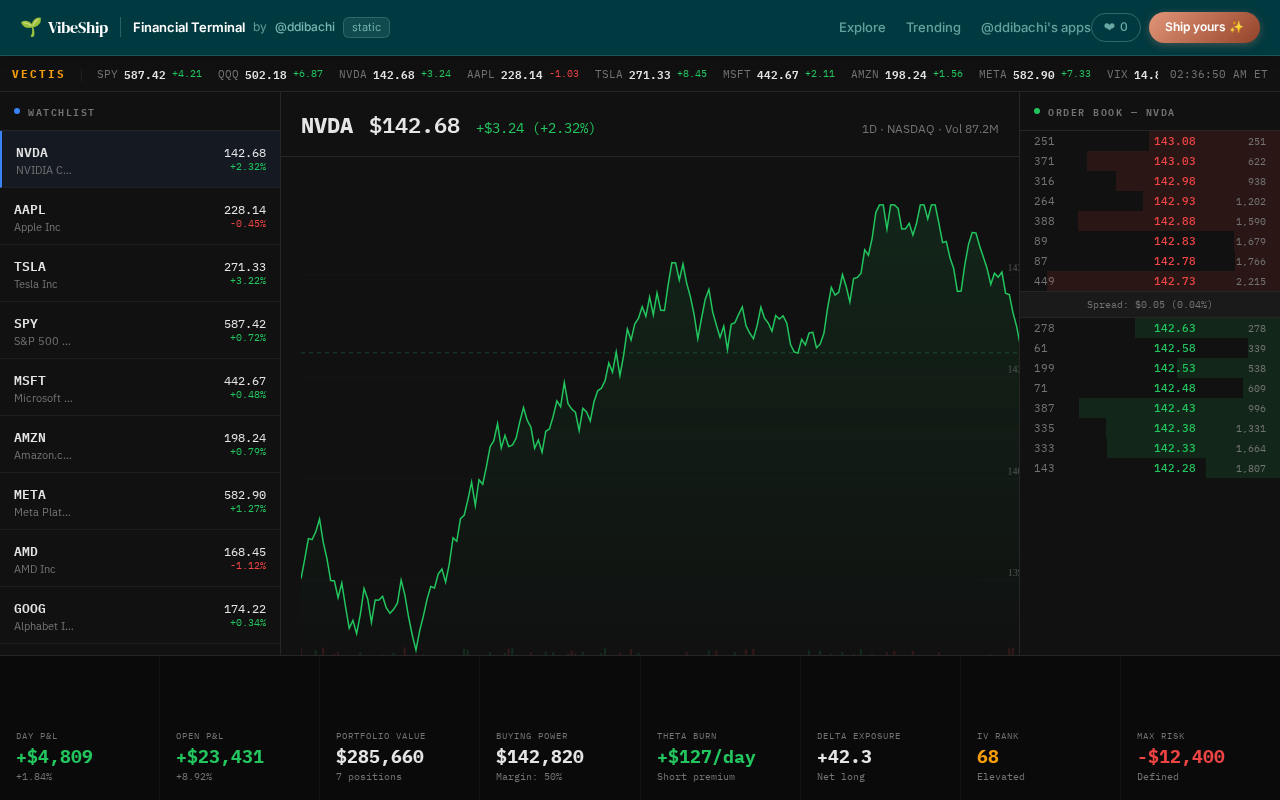Click the Open P&L value +$23,431
The width and height of the screenshot is (1280, 800).
220,757
